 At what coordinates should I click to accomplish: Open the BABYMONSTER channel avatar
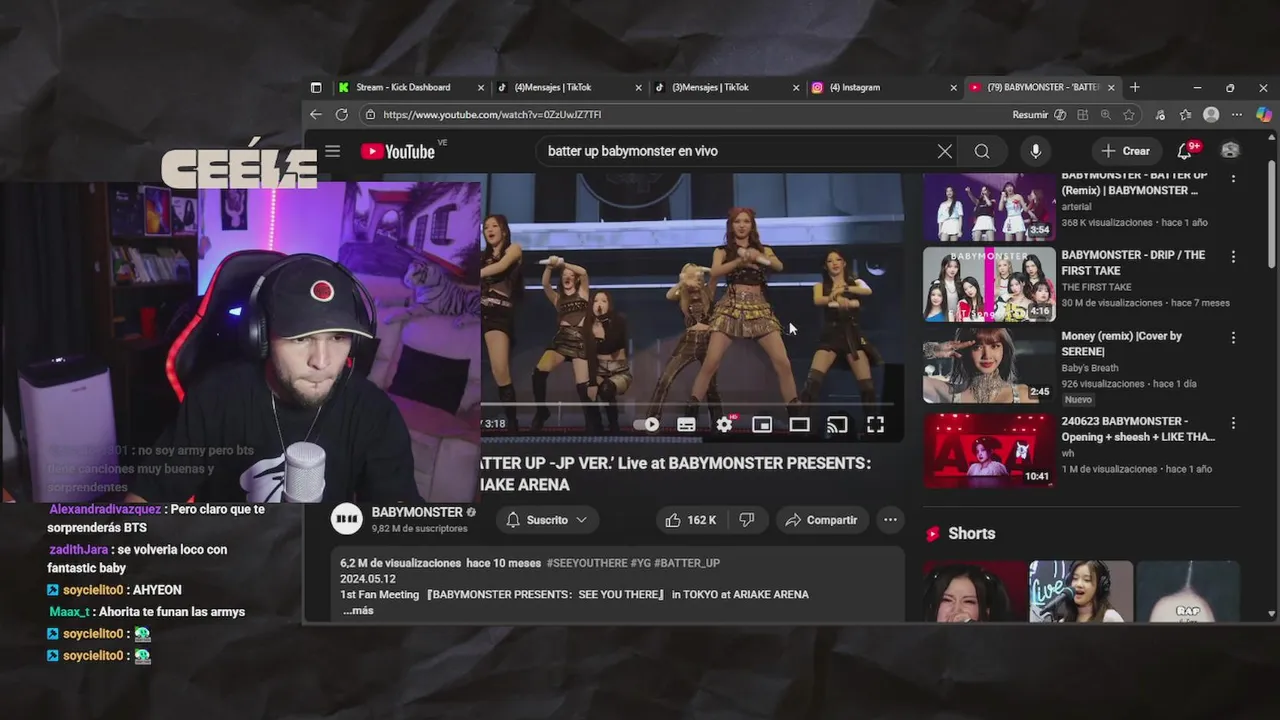347,519
